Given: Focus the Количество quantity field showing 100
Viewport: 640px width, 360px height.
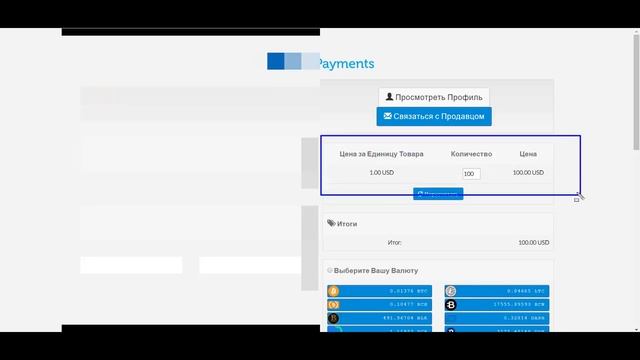Looking at the screenshot, I should pyautogui.click(x=471, y=173).
